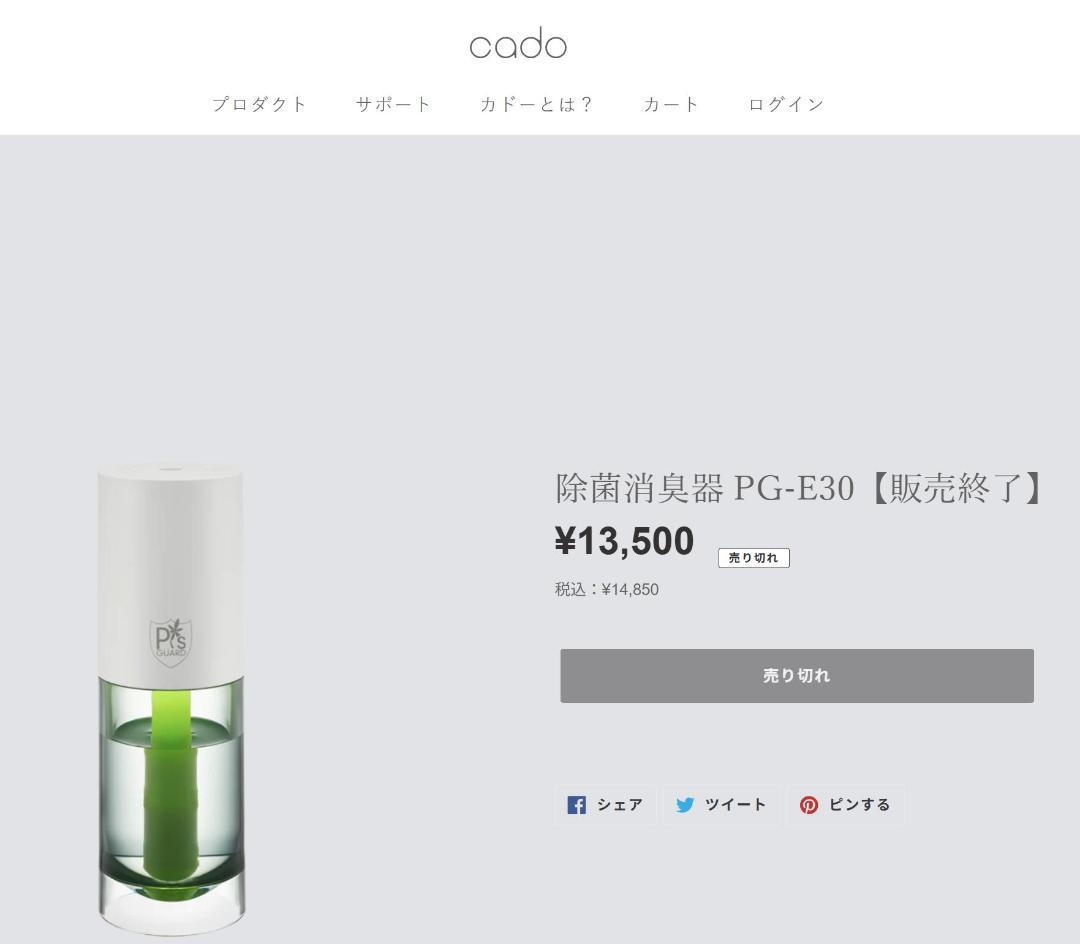The height and width of the screenshot is (944, 1080).
Task: Click the 税込：¥14,850 tax-included price
Action: [x=607, y=589]
